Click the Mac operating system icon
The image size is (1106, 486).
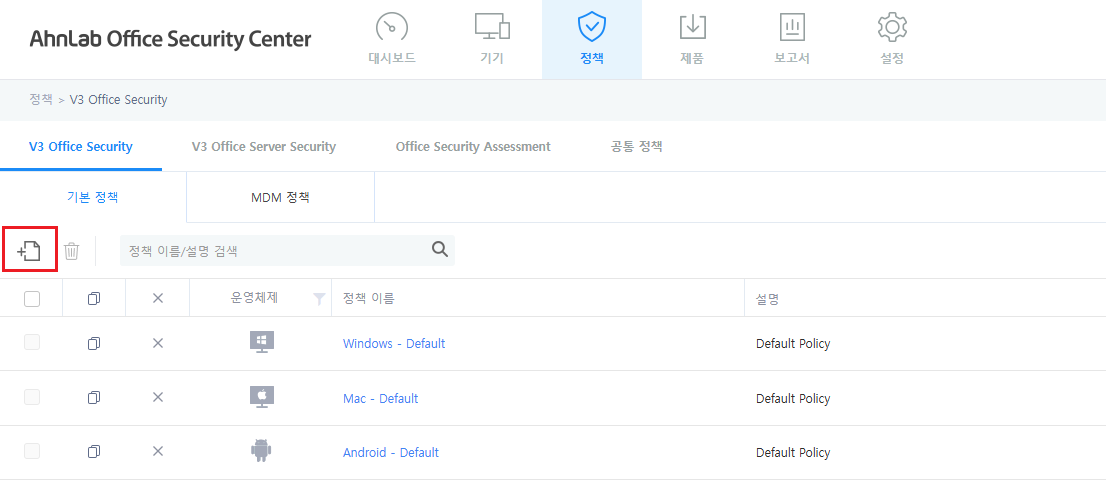262,397
